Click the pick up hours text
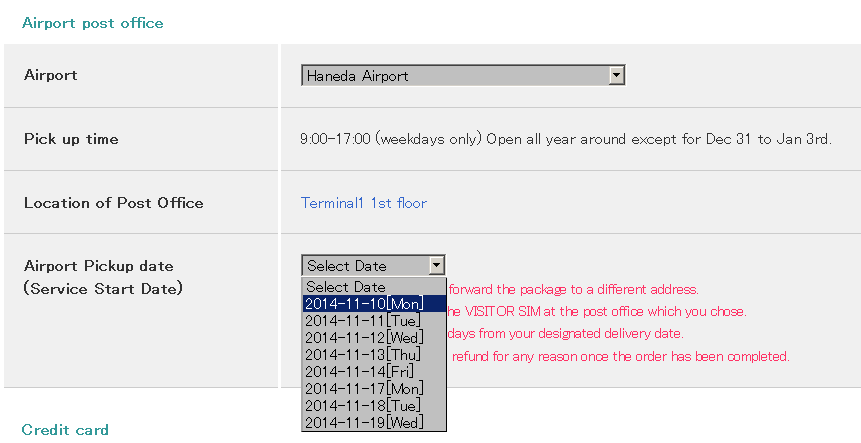 [565, 139]
